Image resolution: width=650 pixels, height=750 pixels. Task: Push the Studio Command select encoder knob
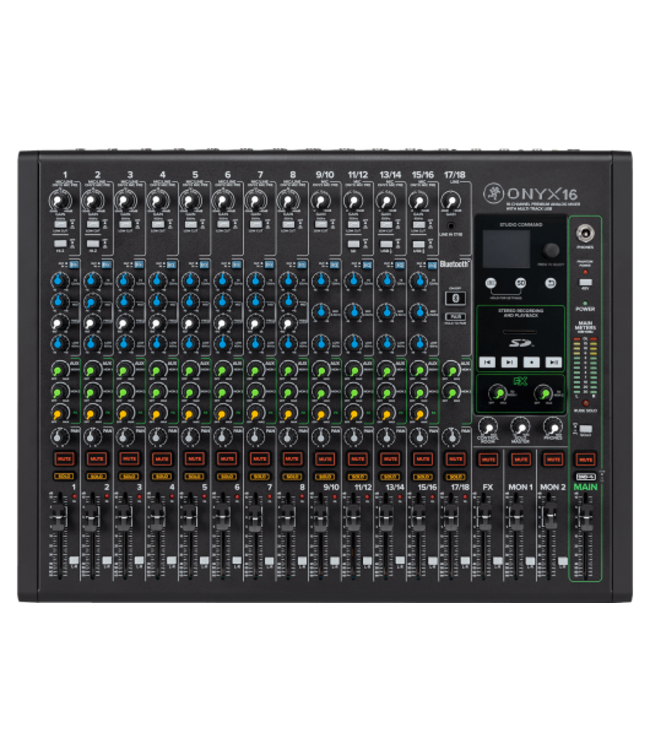551,250
